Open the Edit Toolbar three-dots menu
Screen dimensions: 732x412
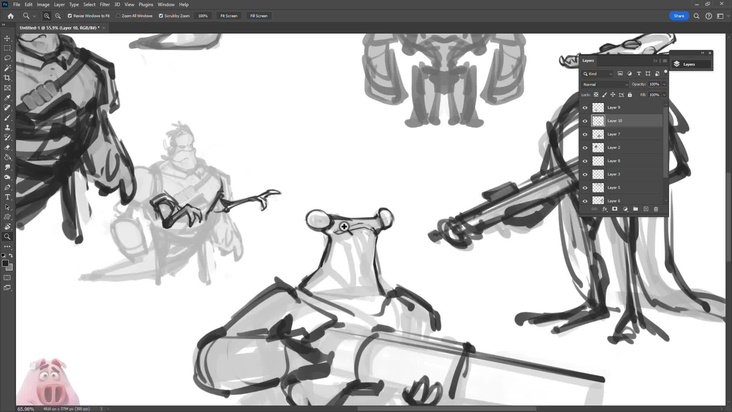(7, 246)
